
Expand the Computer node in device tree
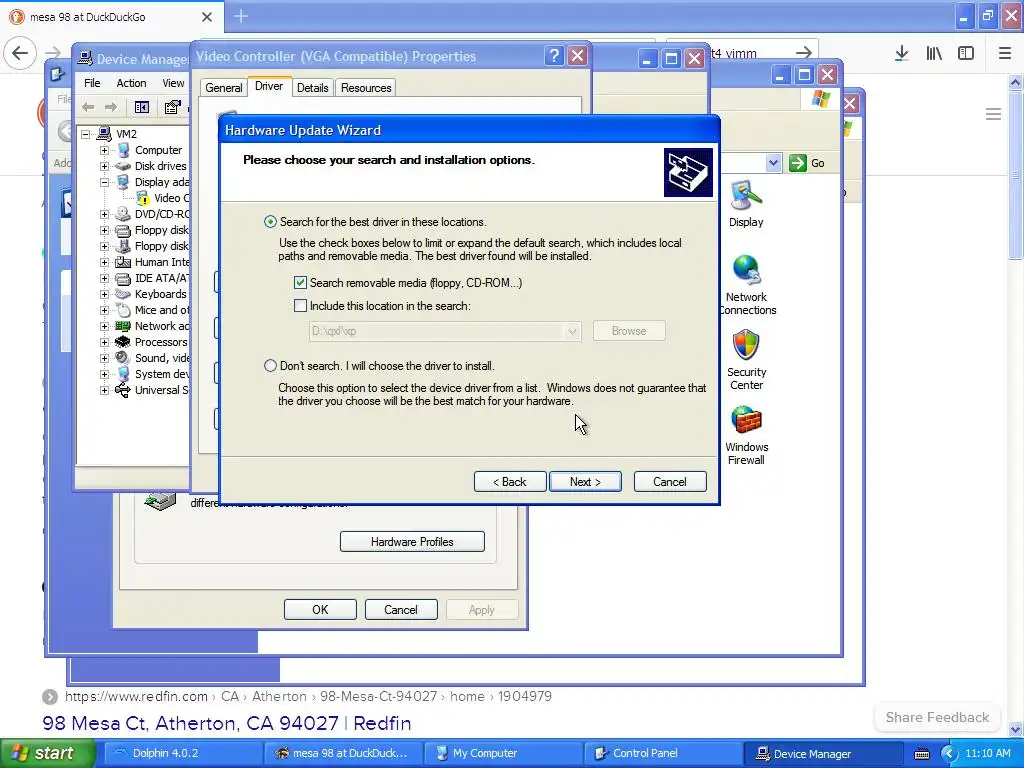(104, 150)
